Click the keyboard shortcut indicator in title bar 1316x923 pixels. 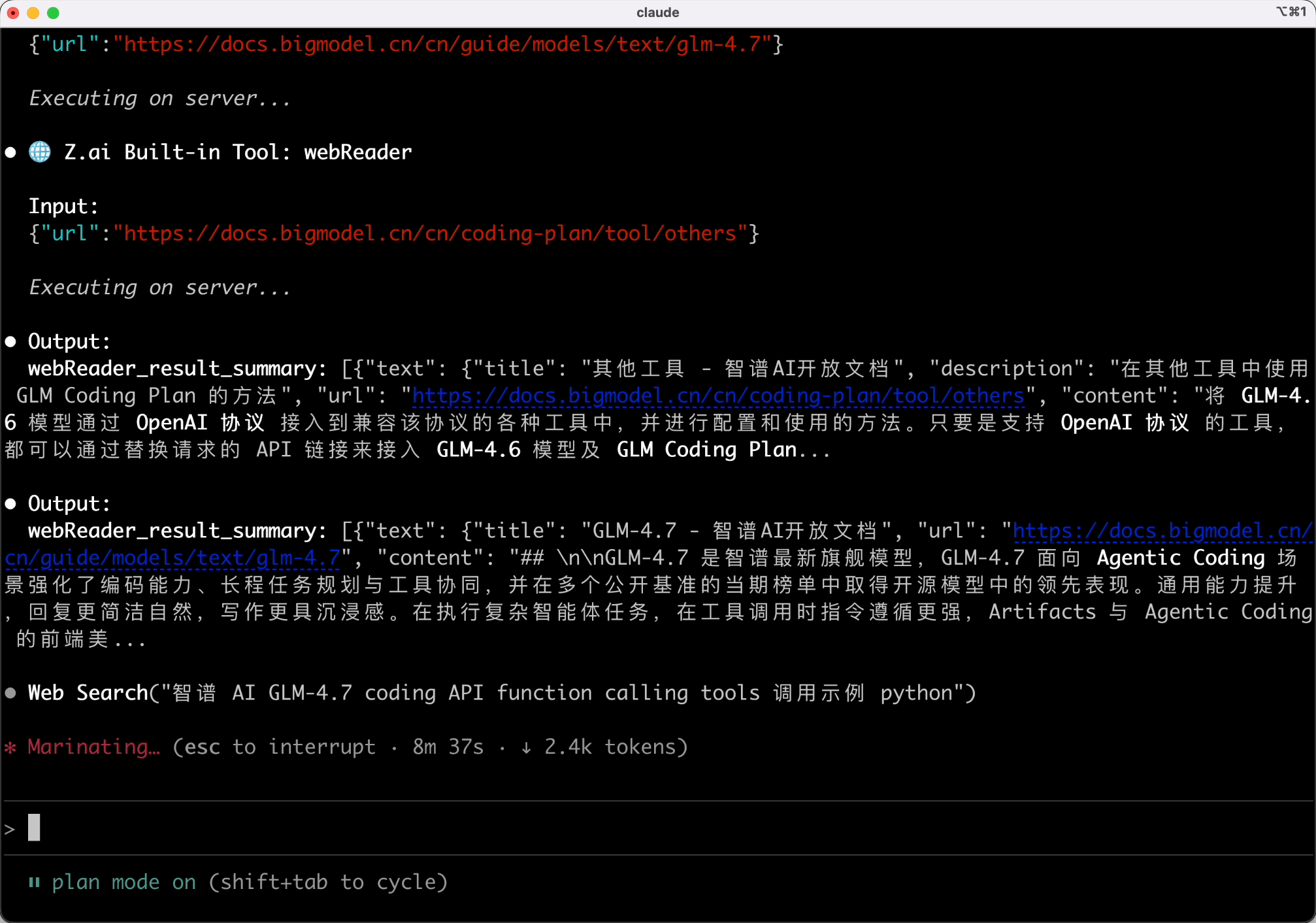[x=1291, y=12]
